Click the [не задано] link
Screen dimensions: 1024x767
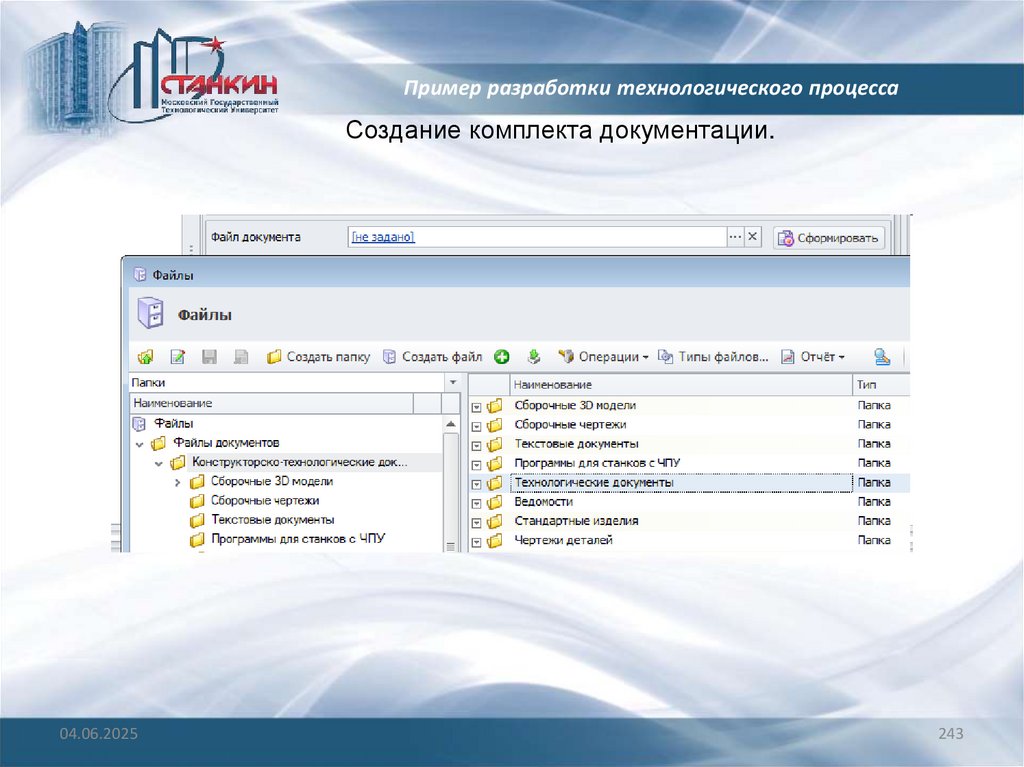[382, 237]
